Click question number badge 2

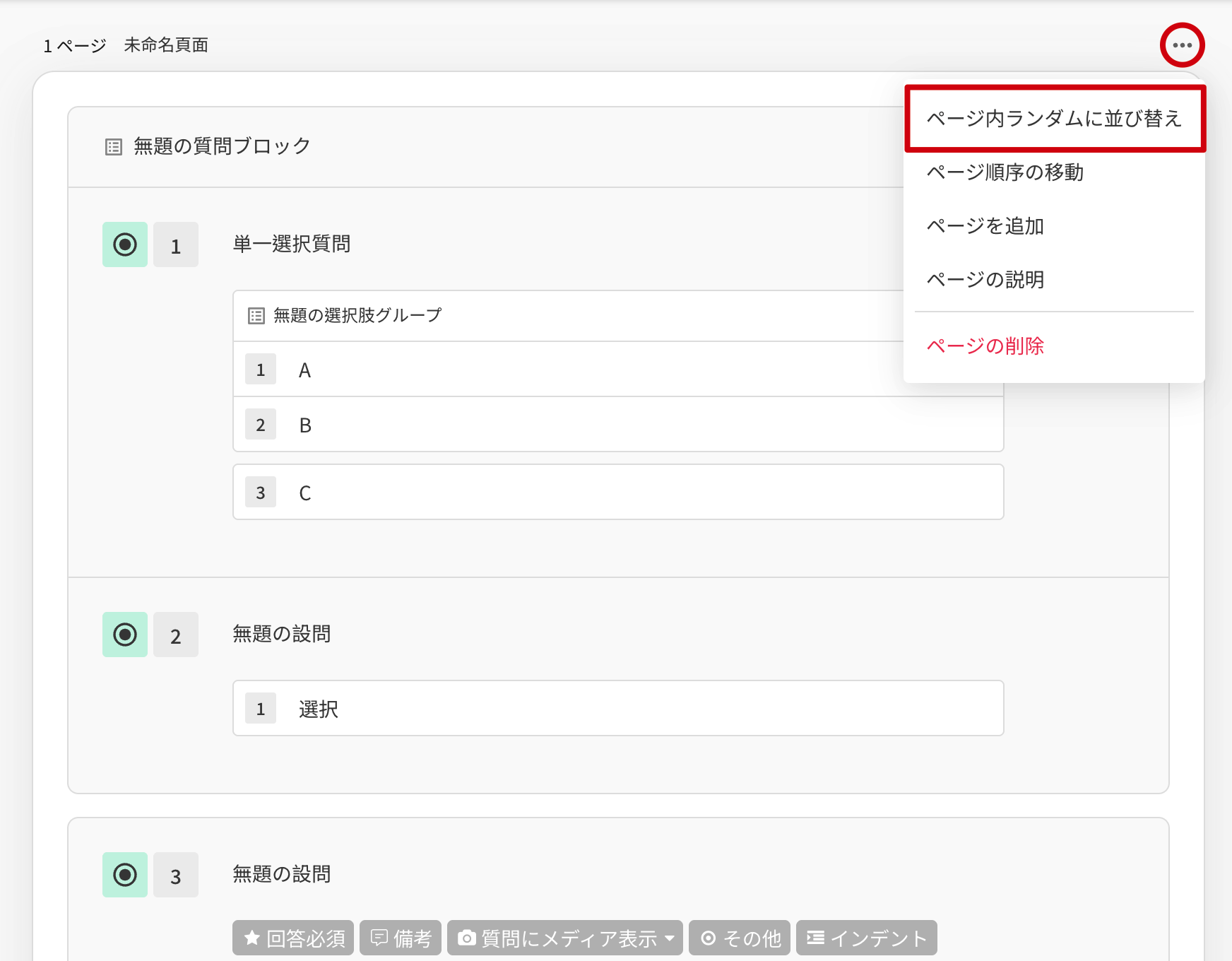pos(176,635)
